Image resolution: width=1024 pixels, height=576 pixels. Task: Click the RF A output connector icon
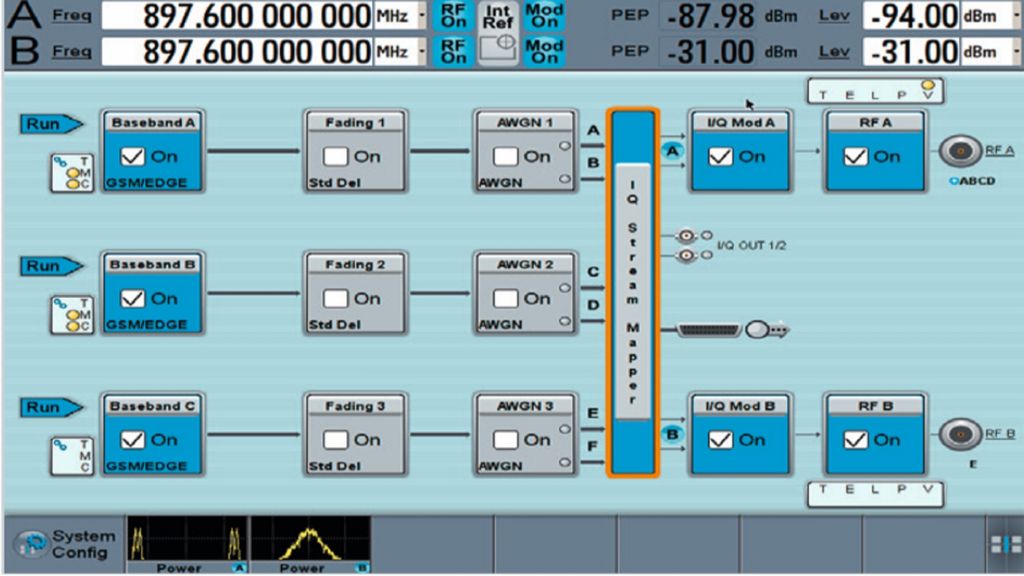960,151
